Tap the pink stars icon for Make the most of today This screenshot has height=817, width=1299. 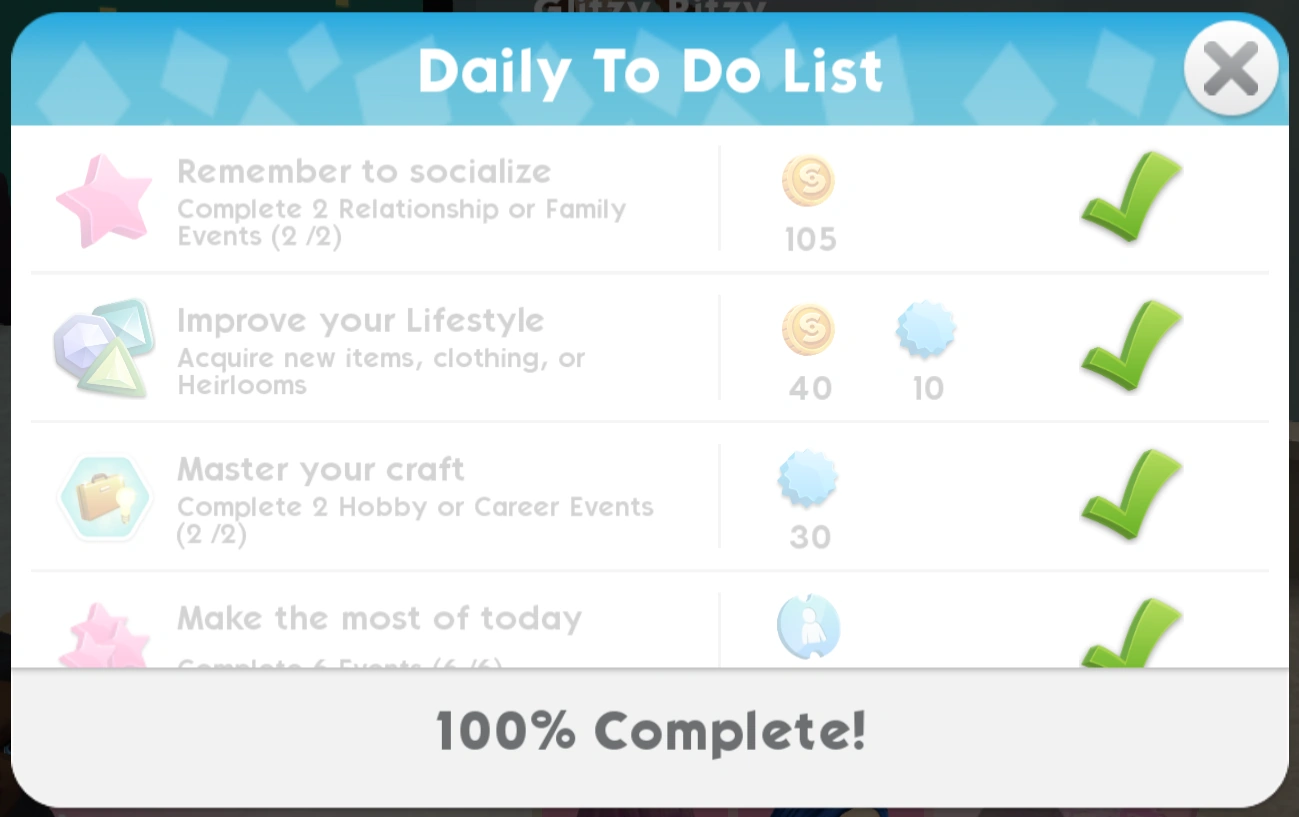(103, 636)
